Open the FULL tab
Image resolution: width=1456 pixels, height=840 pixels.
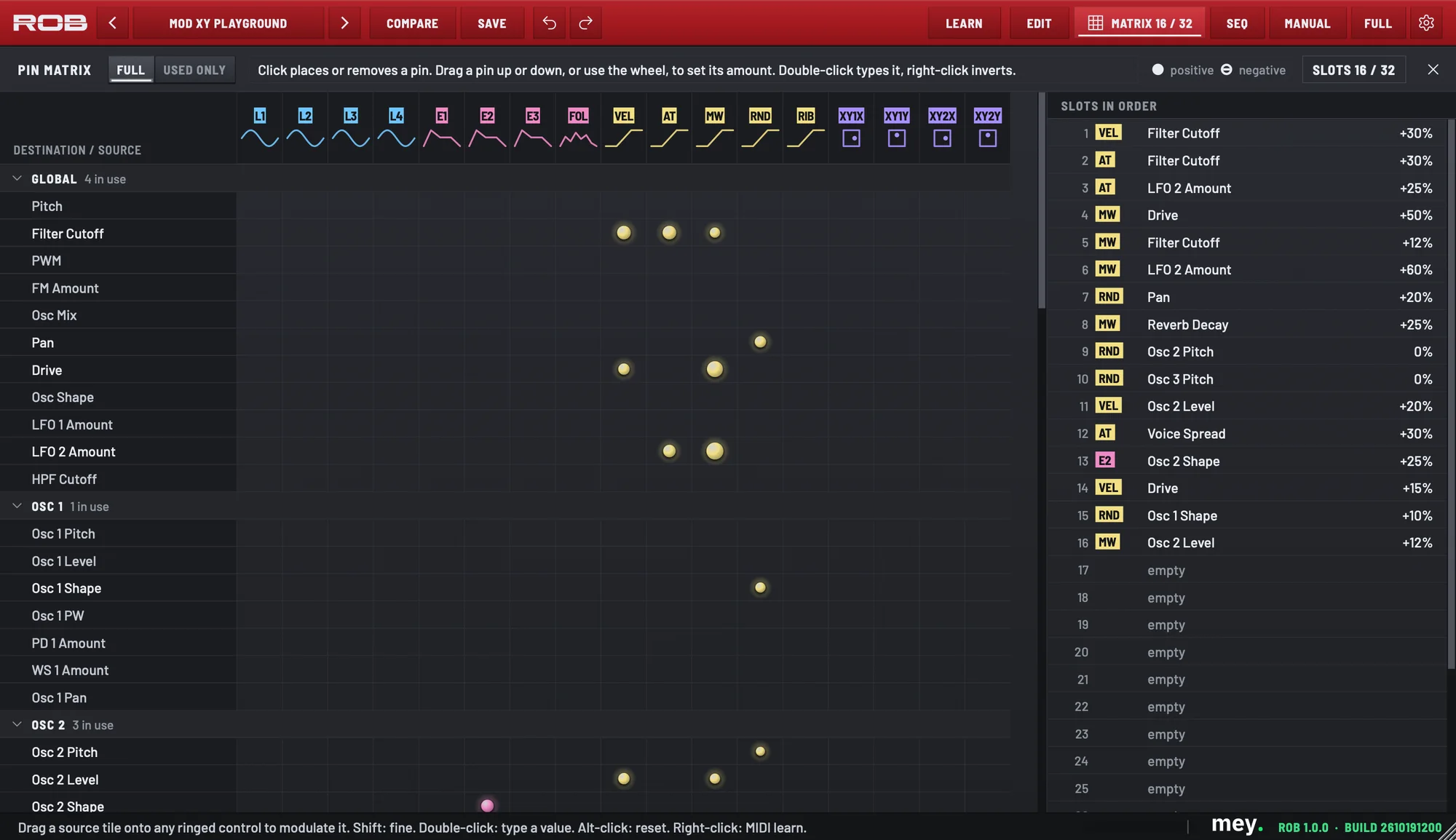coord(1377,23)
